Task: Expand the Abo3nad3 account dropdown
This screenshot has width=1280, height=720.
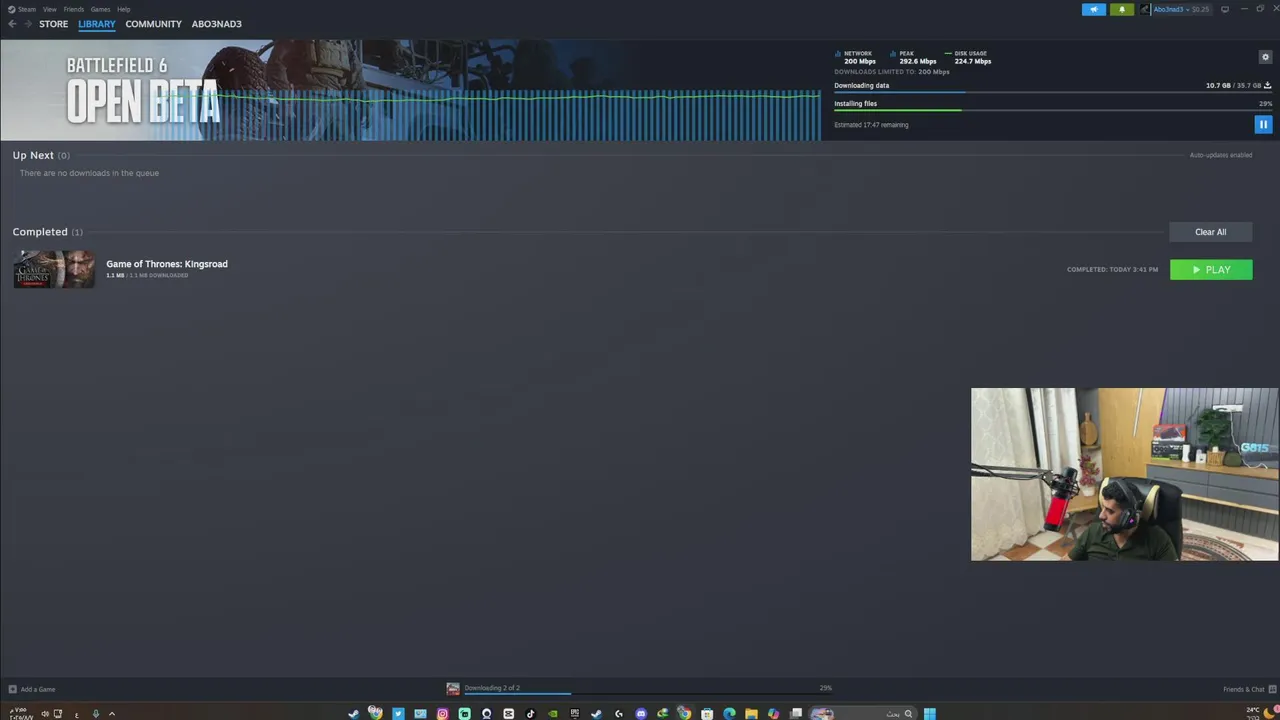Action: 1181,9
